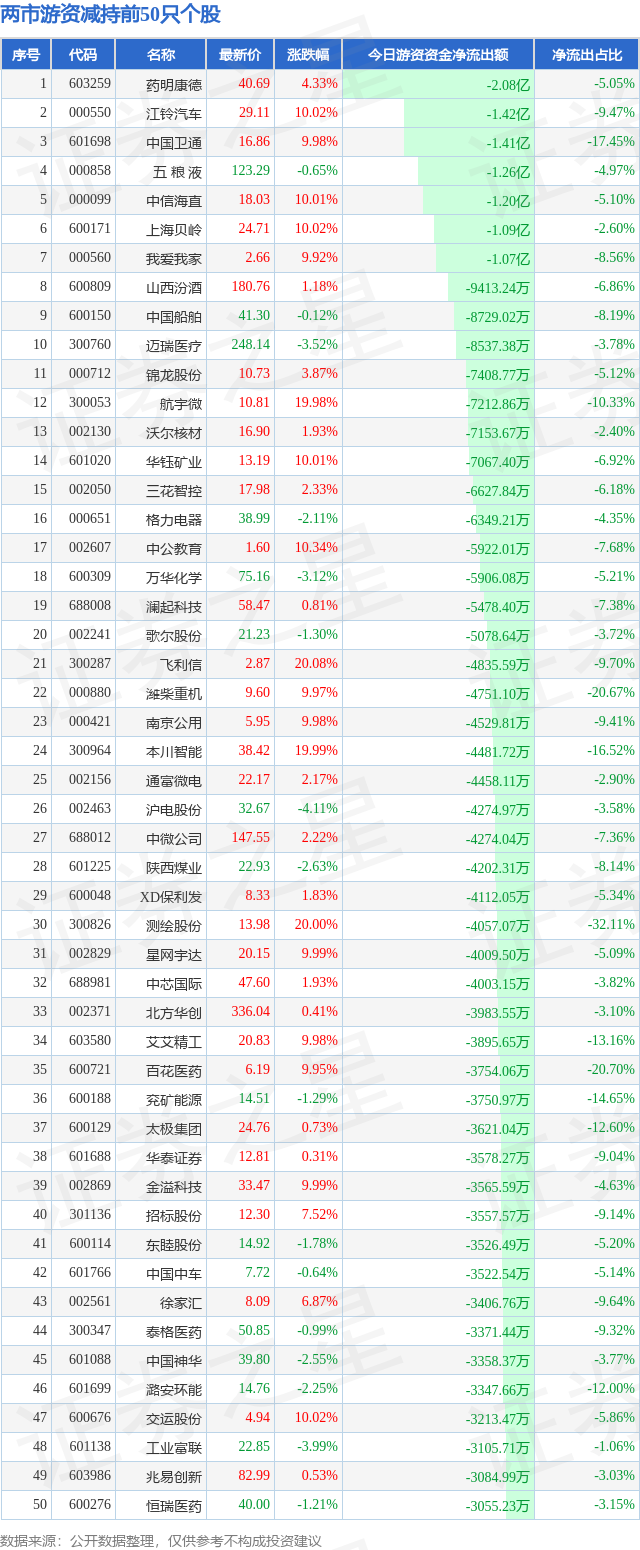Image resolution: width=640 pixels, height=1550 pixels.
Task: Select stock name 通富微电
Action: point(174,780)
